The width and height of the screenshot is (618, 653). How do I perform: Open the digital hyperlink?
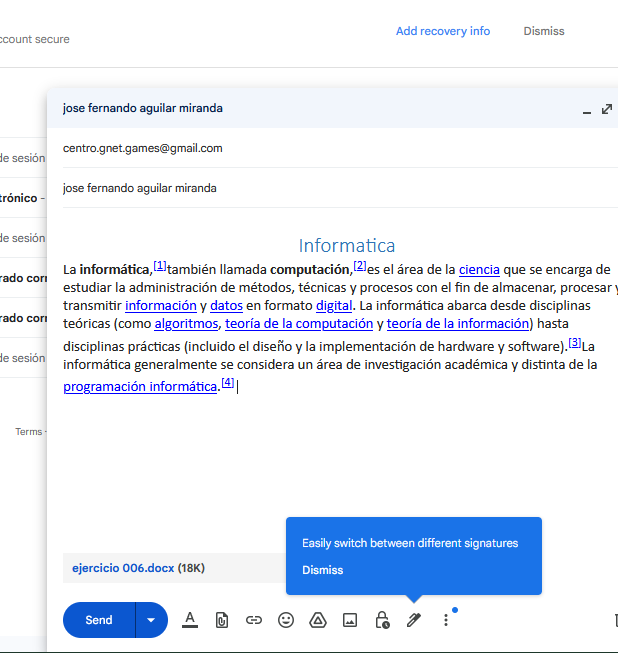click(334, 306)
